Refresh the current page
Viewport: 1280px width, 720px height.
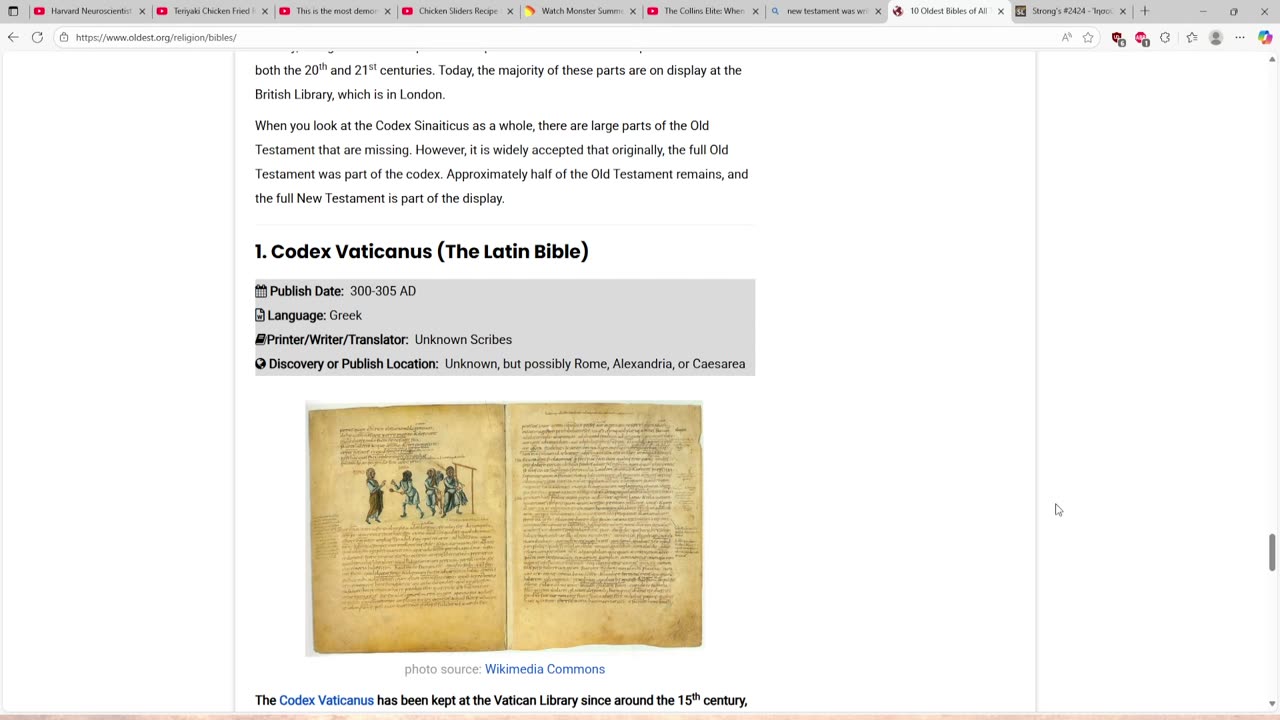pyautogui.click(x=37, y=37)
